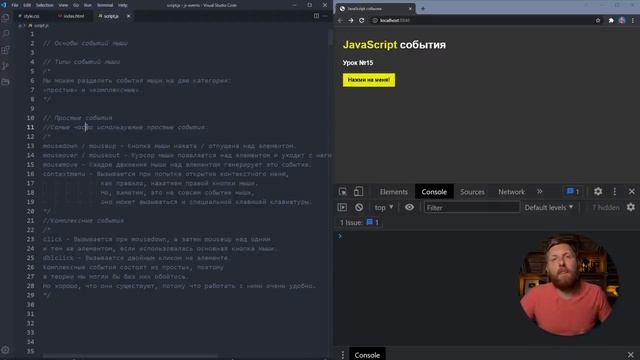Open the browser extensions puzzle icon
640x360 pixels.
[611, 20]
